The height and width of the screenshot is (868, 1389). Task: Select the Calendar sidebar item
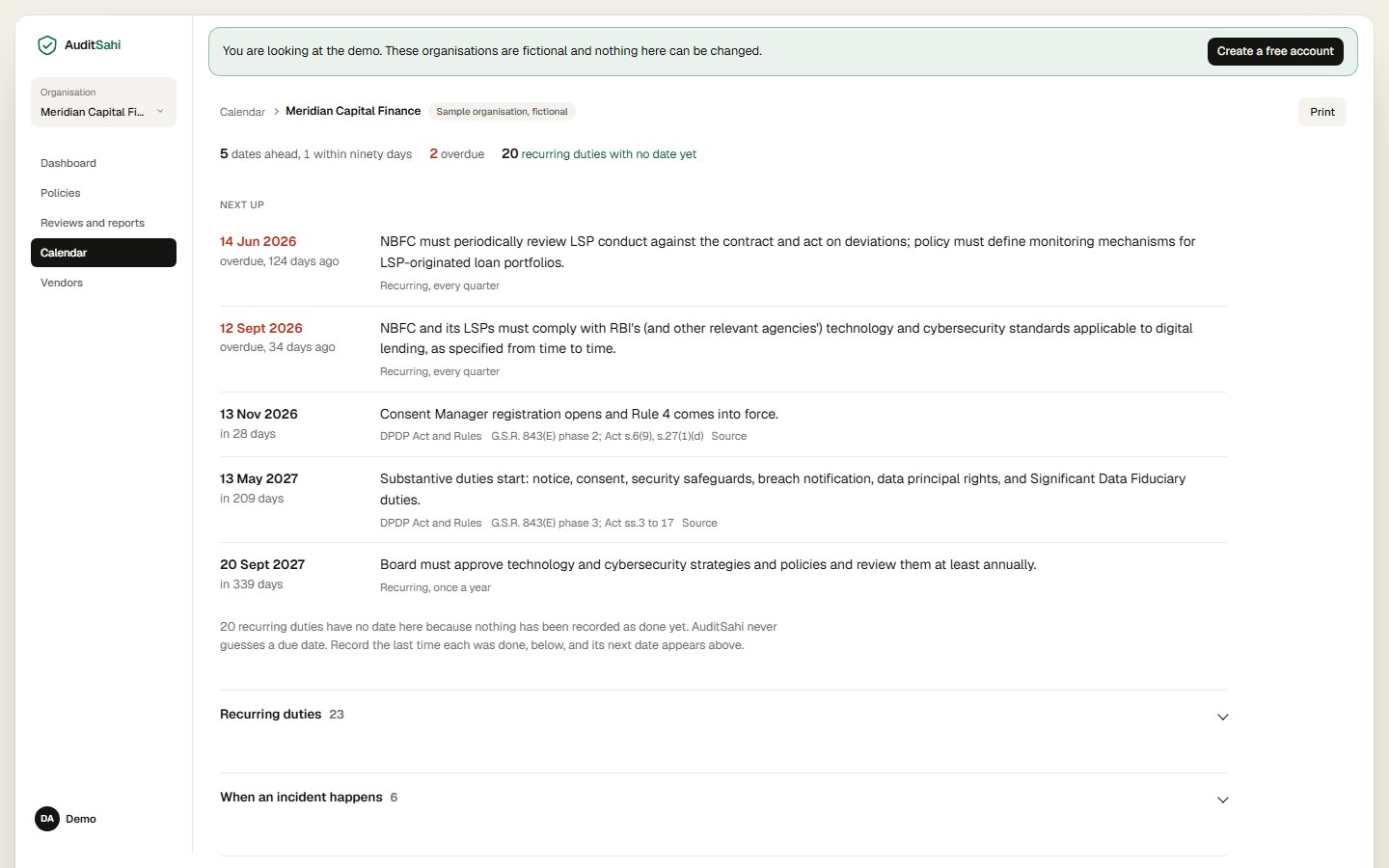pyautogui.click(x=103, y=253)
